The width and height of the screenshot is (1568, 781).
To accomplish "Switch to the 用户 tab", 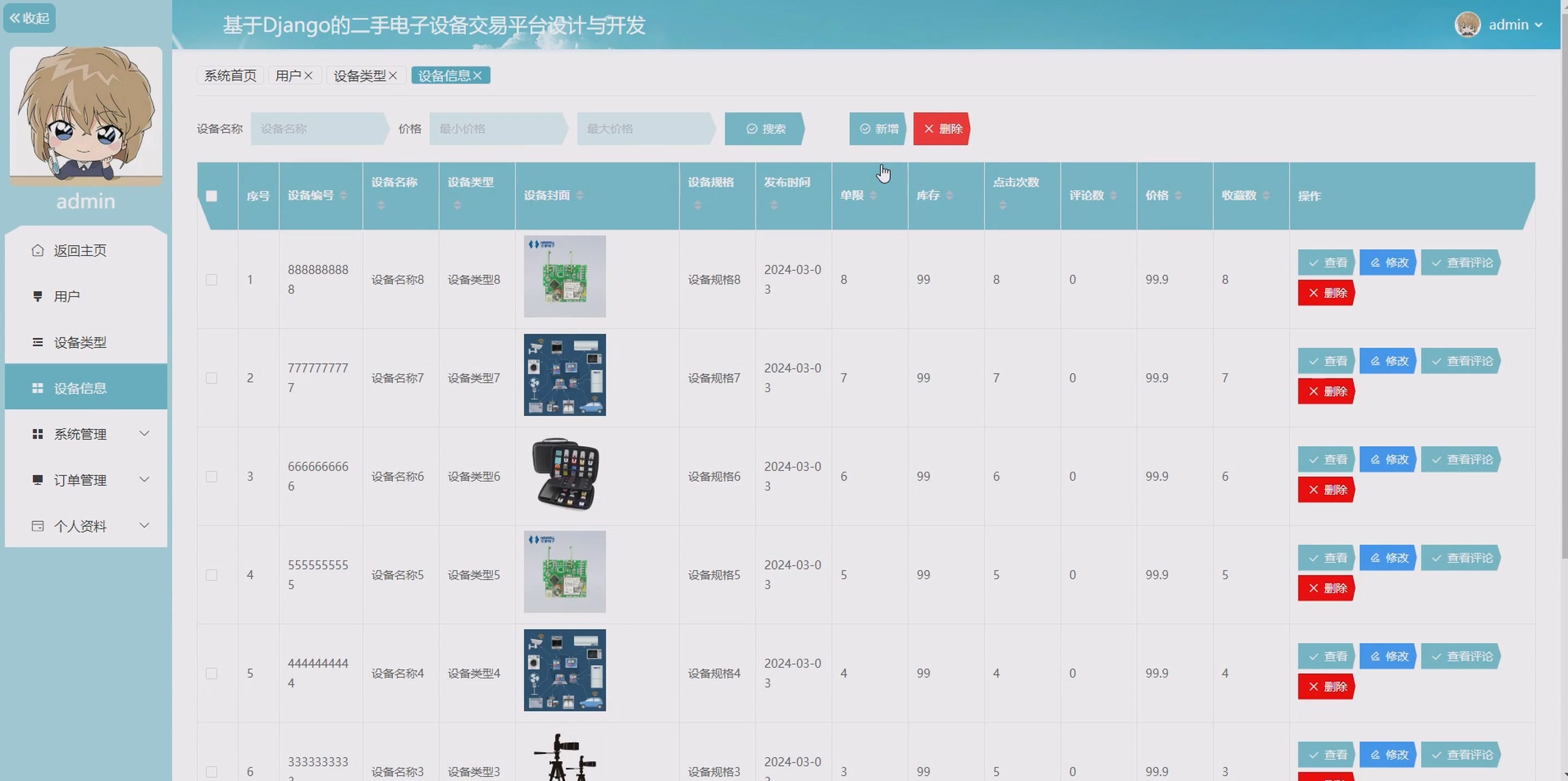I will pyautogui.click(x=288, y=75).
